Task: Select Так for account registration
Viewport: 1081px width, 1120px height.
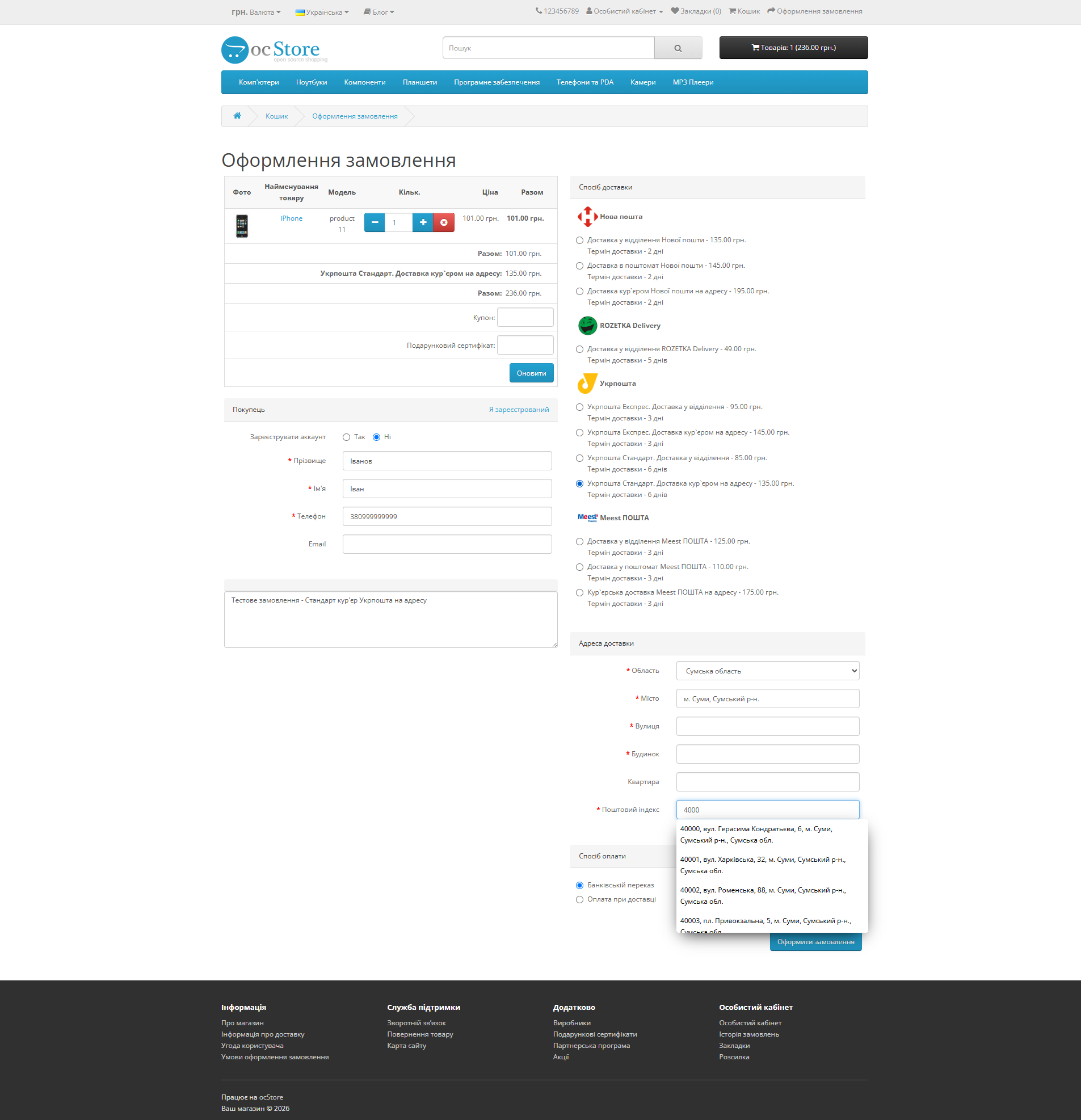Action: pyautogui.click(x=346, y=437)
